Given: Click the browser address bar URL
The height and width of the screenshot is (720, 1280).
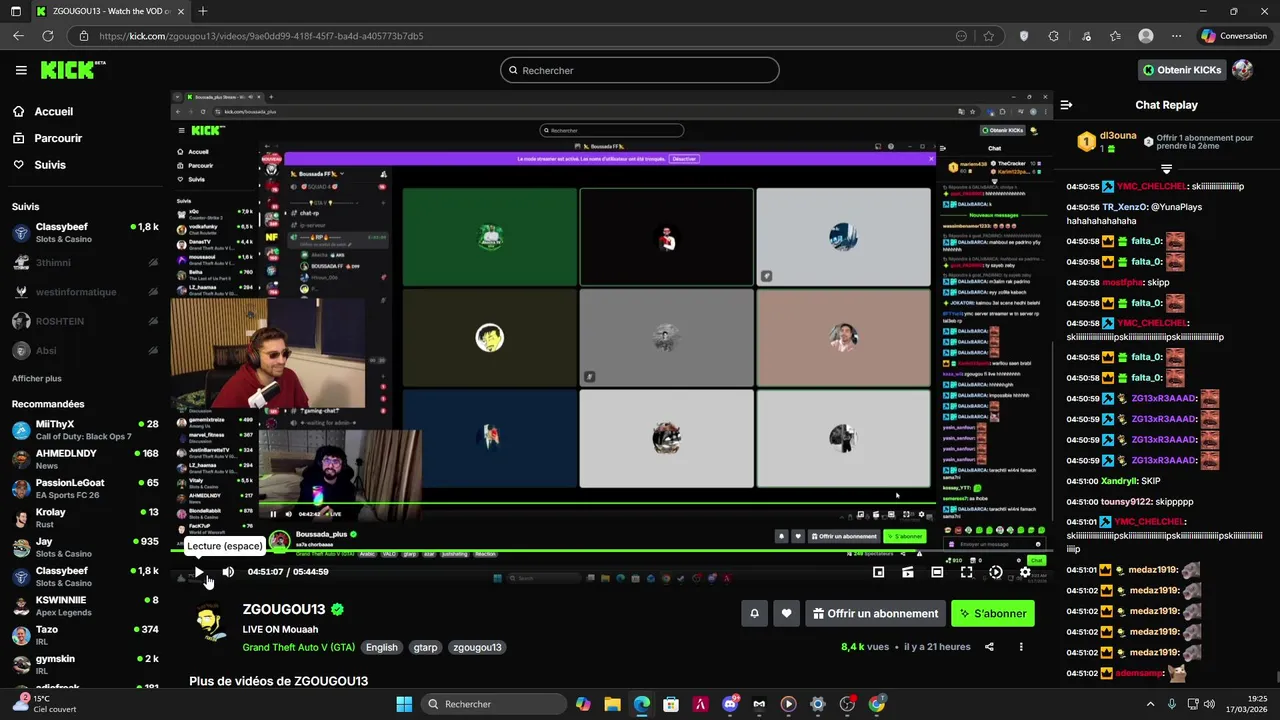Looking at the screenshot, I should [261, 36].
